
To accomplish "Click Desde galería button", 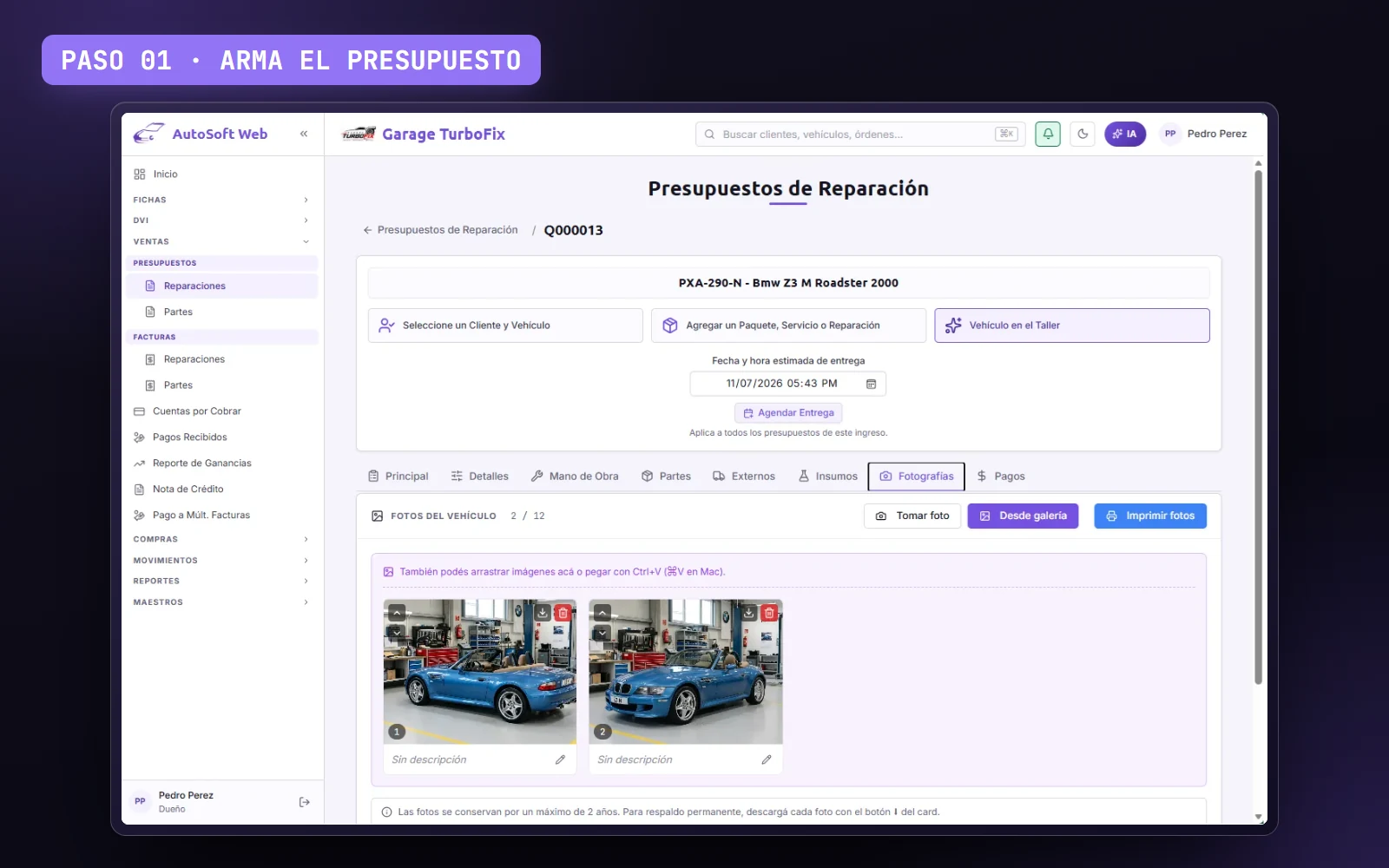I will (1024, 516).
